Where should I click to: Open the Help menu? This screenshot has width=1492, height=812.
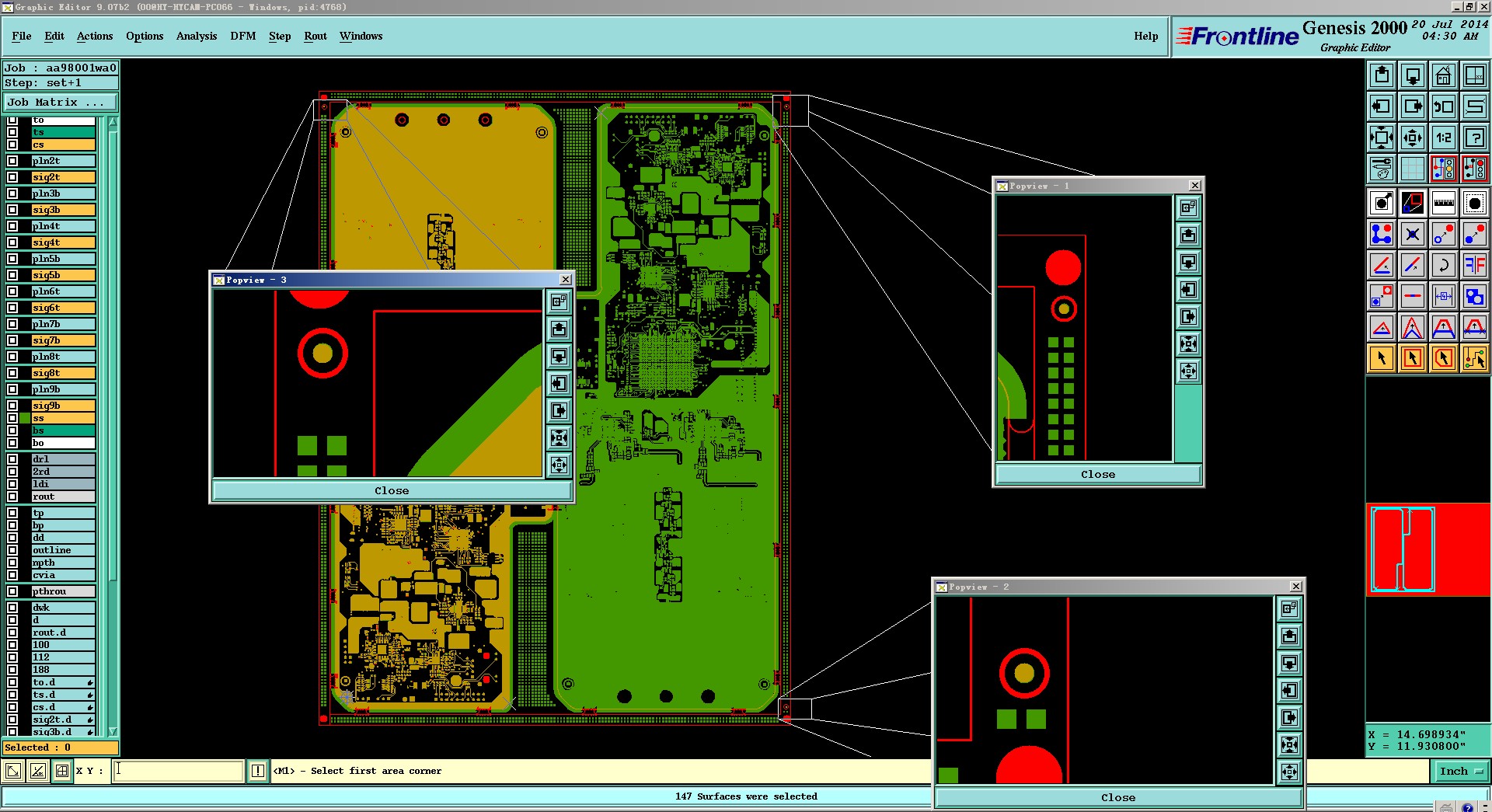(x=1145, y=37)
